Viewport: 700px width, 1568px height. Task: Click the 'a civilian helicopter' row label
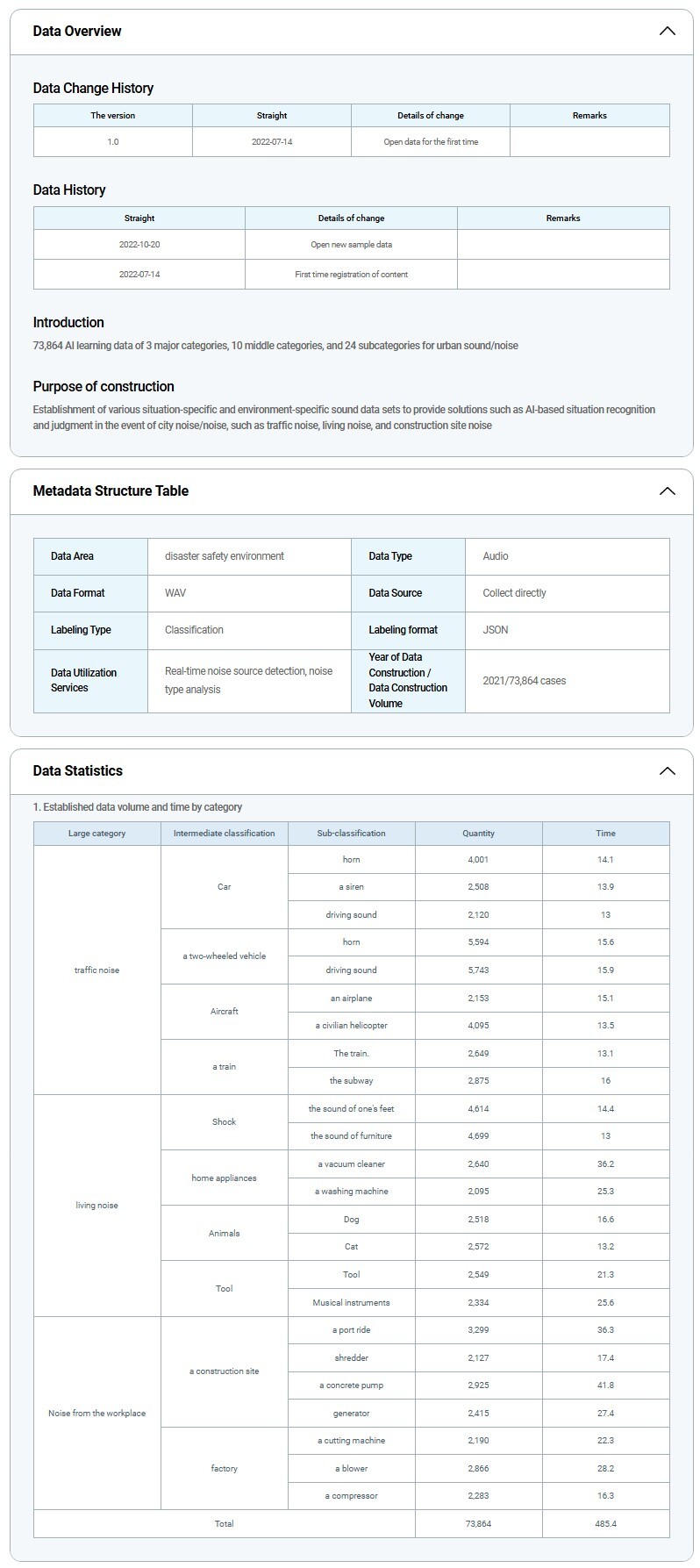click(351, 1026)
